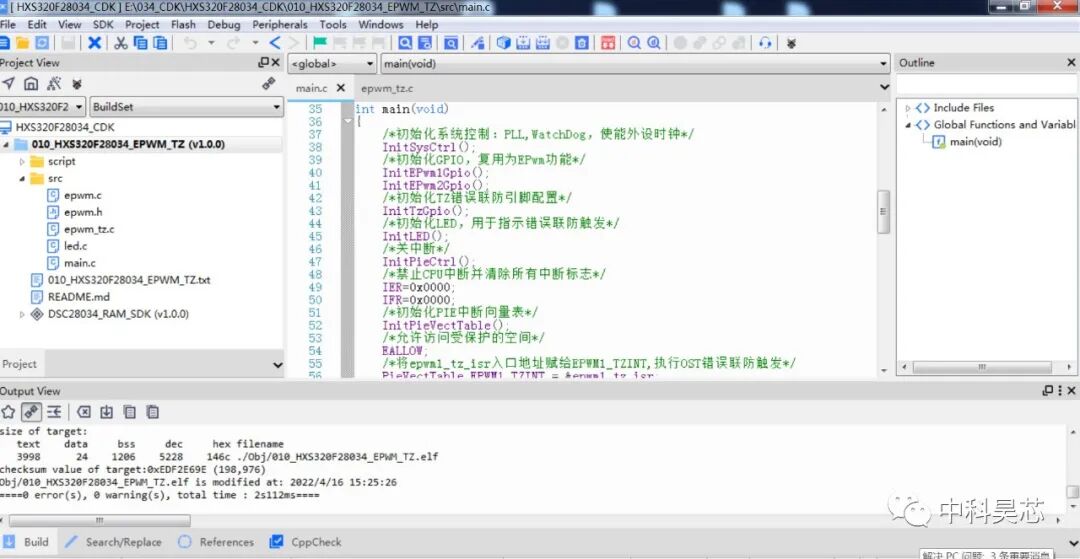The height and width of the screenshot is (559, 1080).
Task: Open the Peripherals menu
Action: (282, 24)
